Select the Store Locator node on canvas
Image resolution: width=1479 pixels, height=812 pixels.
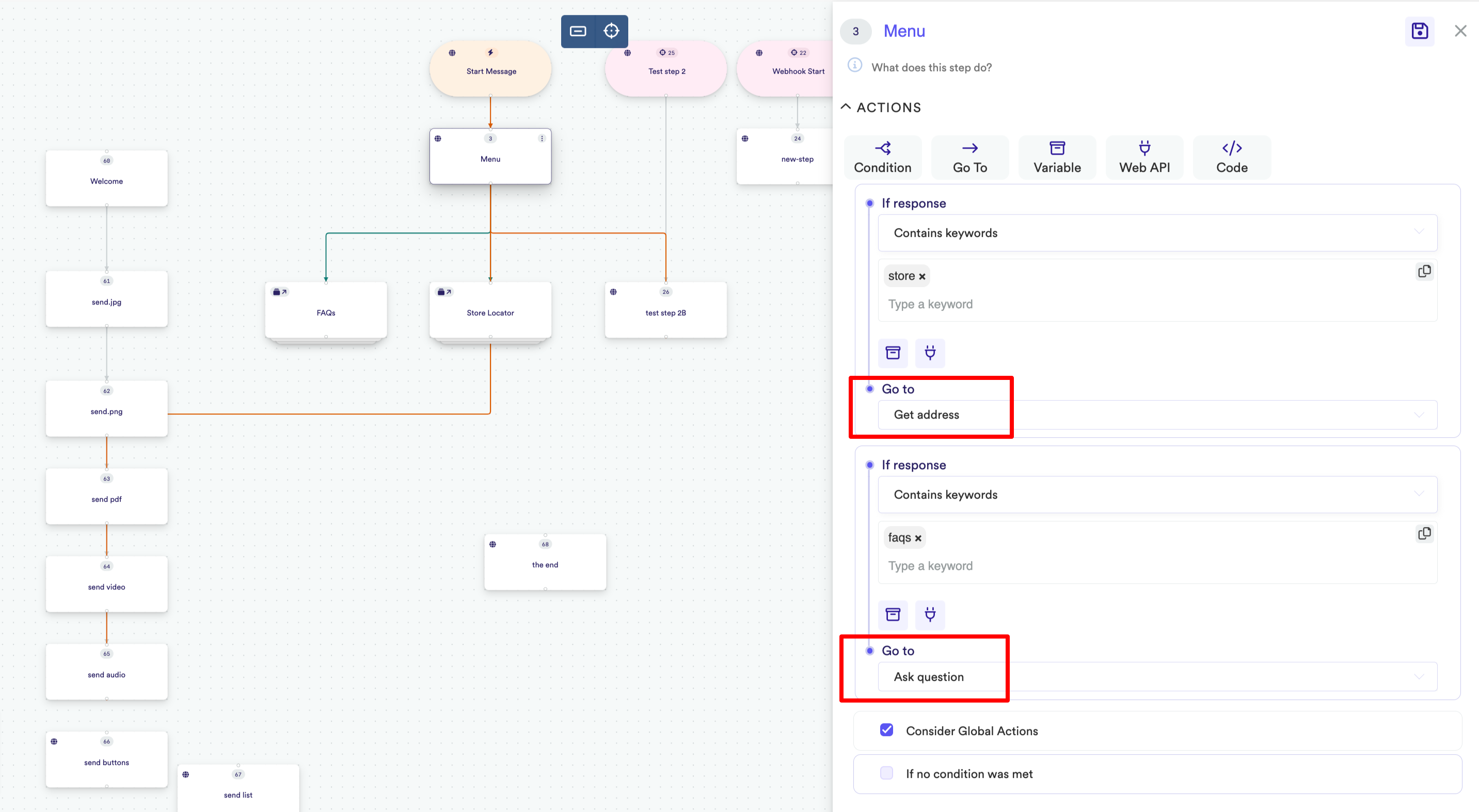point(490,313)
